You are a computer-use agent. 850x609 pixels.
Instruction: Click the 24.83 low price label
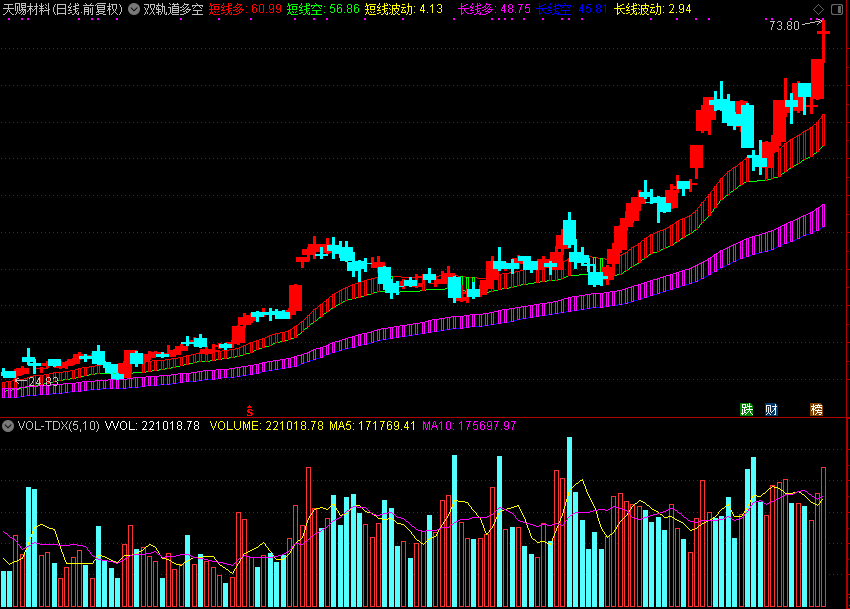(x=43, y=381)
